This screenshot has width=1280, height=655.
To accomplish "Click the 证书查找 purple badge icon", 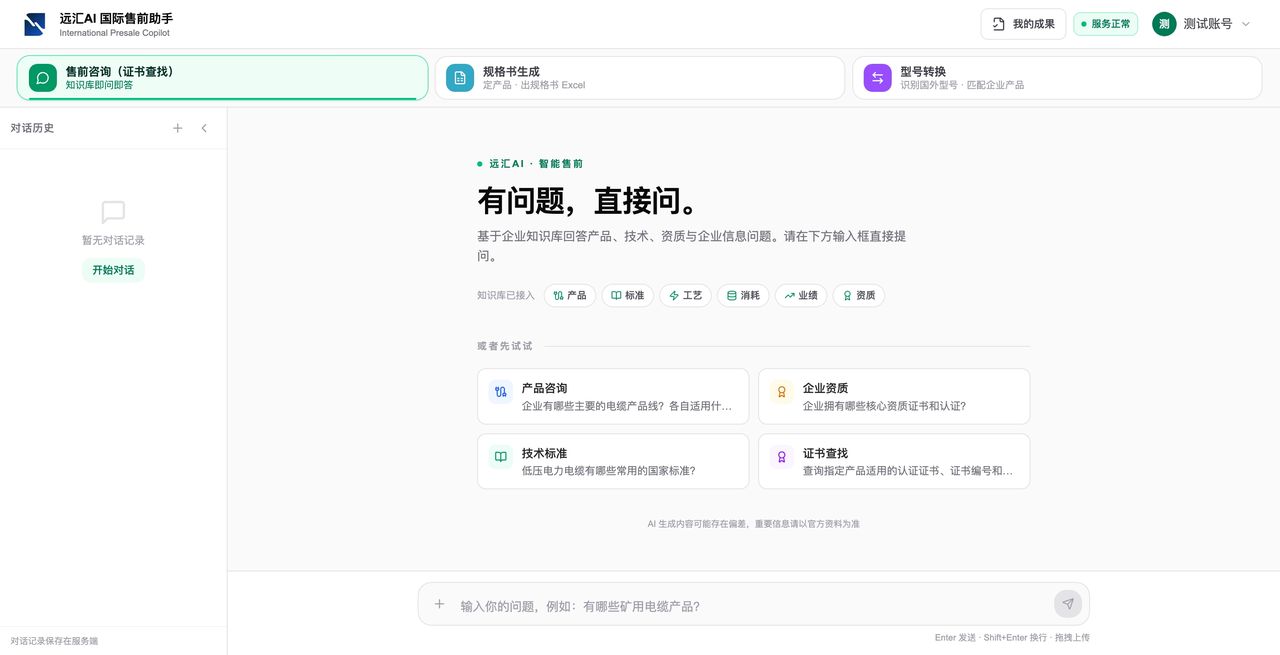I will pyautogui.click(x=781, y=457).
